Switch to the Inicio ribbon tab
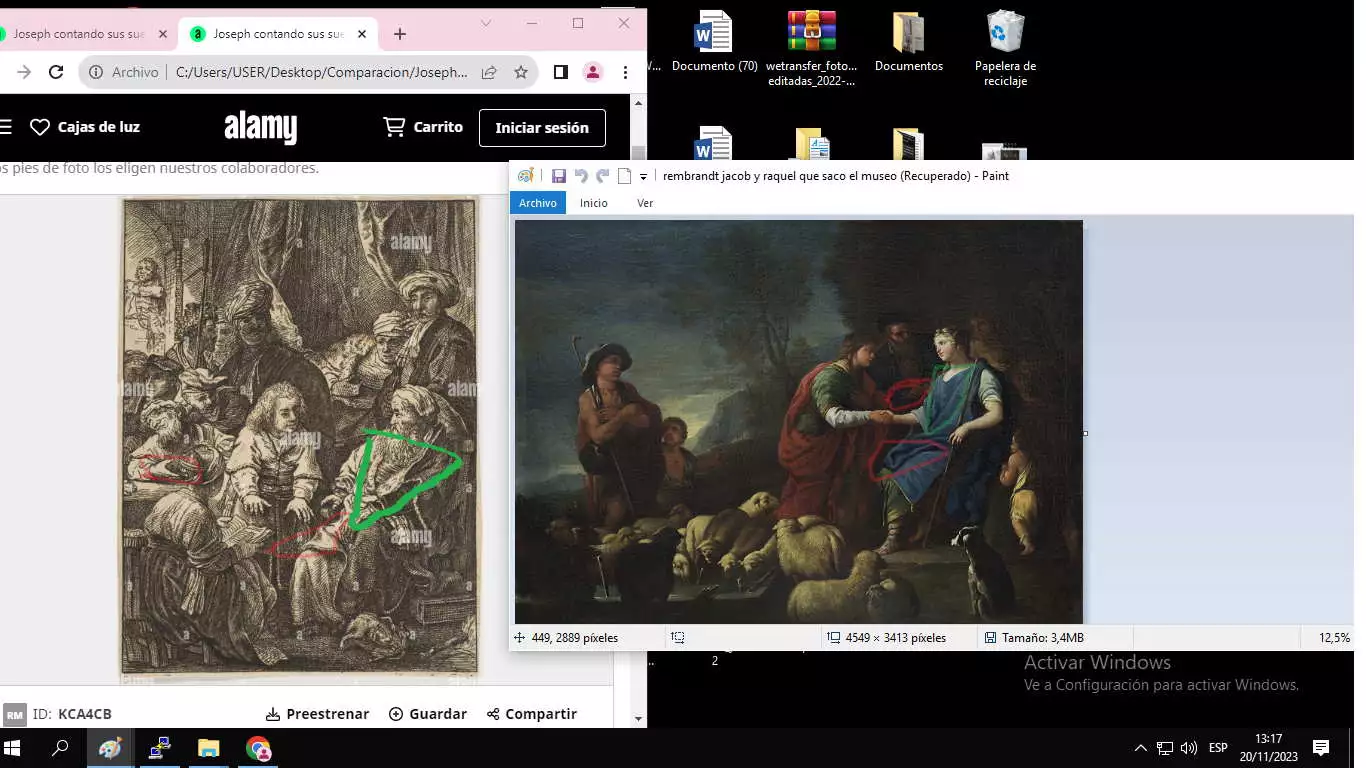The height and width of the screenshot is (768, 1366). pyautogui.click(x=594, y=203)
